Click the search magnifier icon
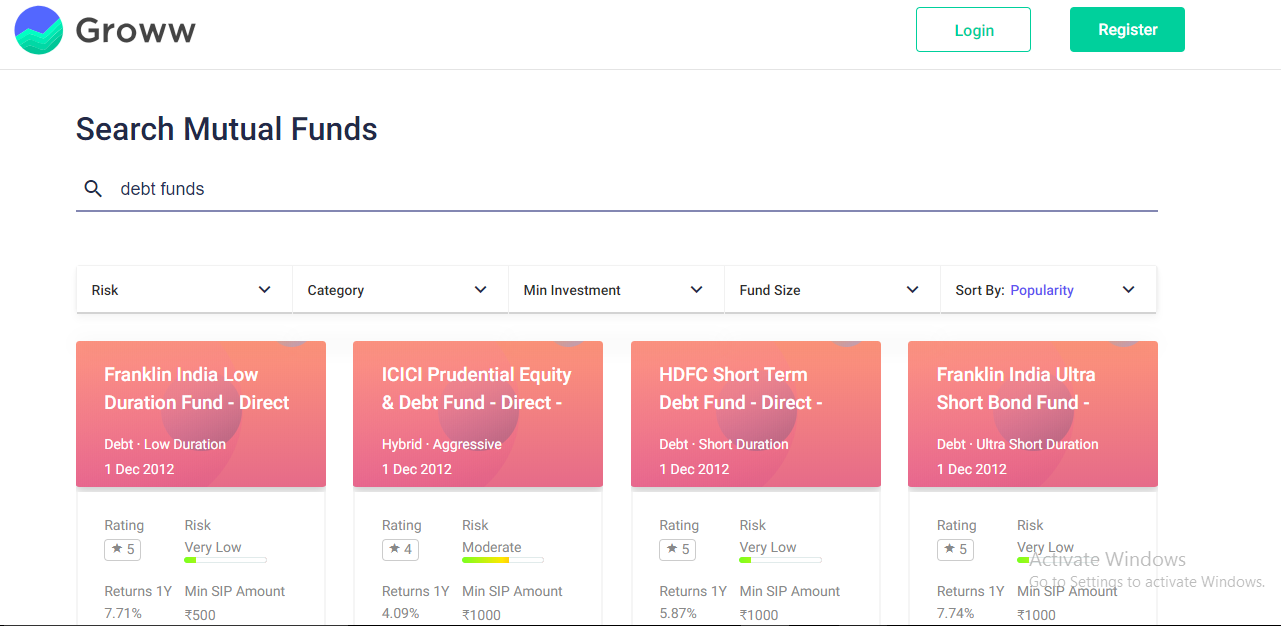 [x=93, y=189]
